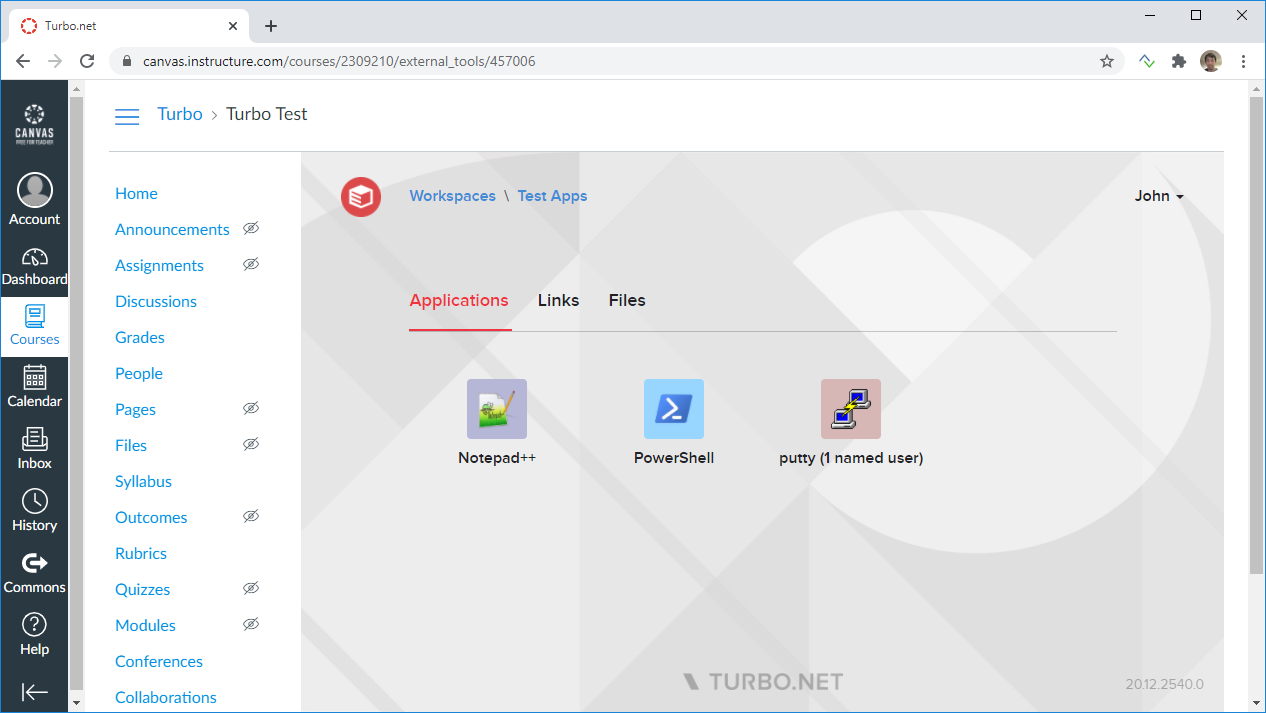This screenshot has height=713, width=1266.
Task: Open Rubrics in course navigation
Action: tap(141, 554)
